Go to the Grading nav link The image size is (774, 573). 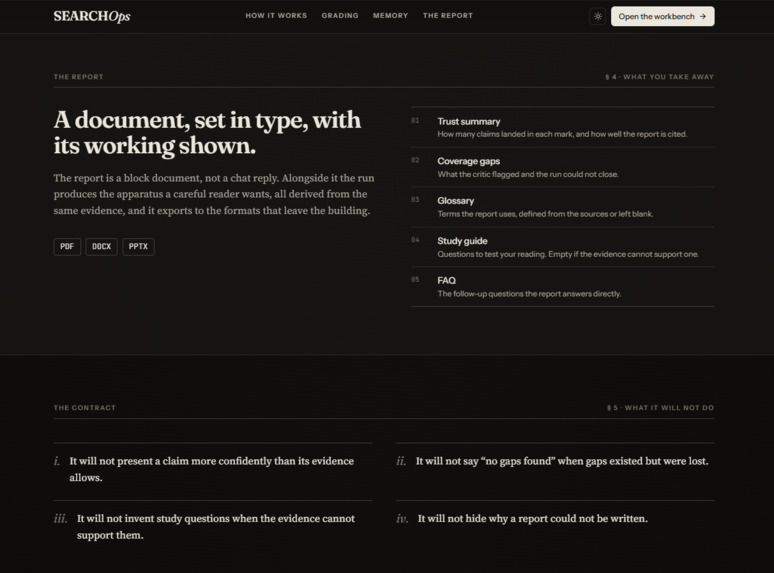tap(340, 16)
